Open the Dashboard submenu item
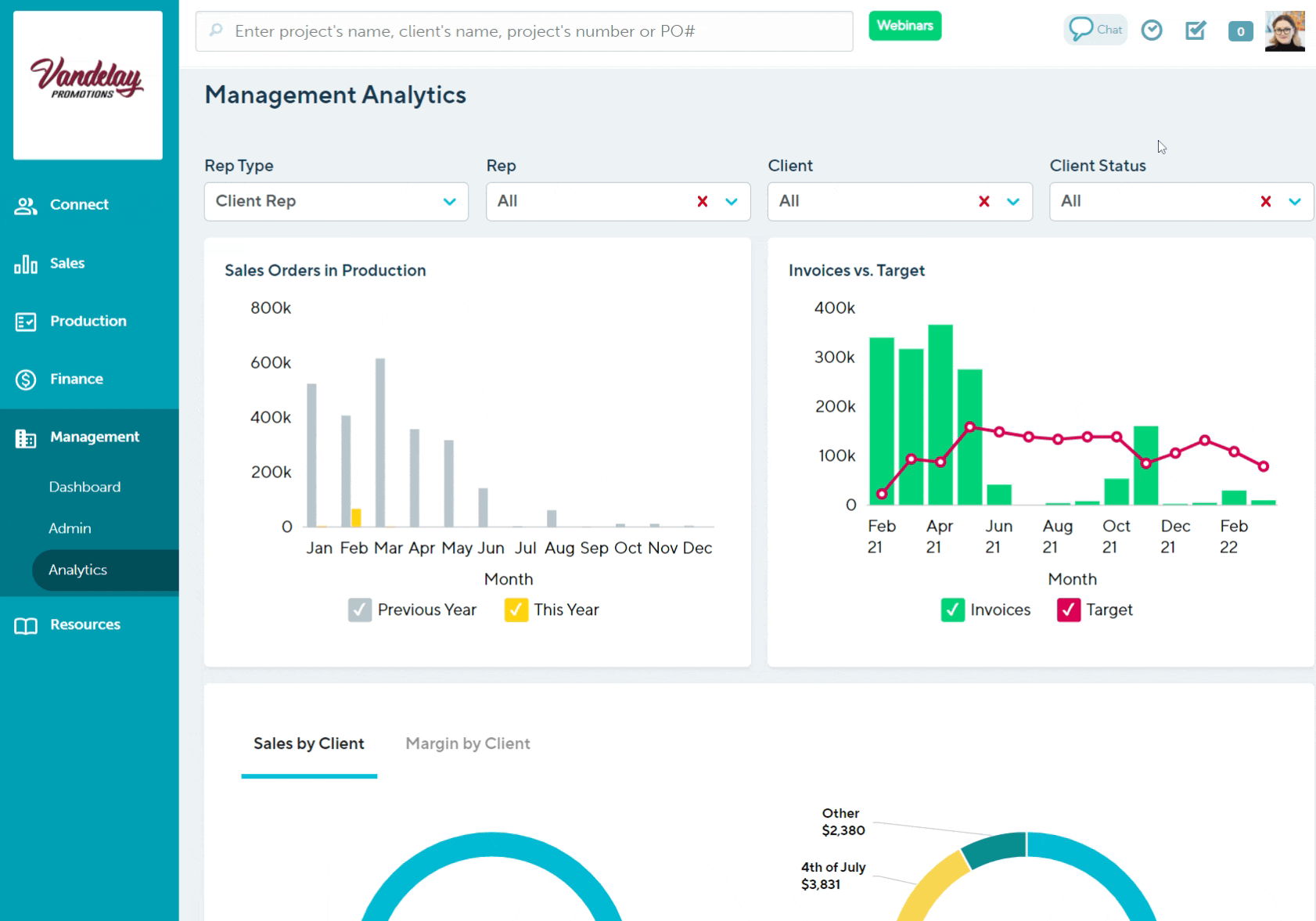Image resolution: width=1316 pixels, height=921 pixels. pyautogui.click(x=84, y=487)
